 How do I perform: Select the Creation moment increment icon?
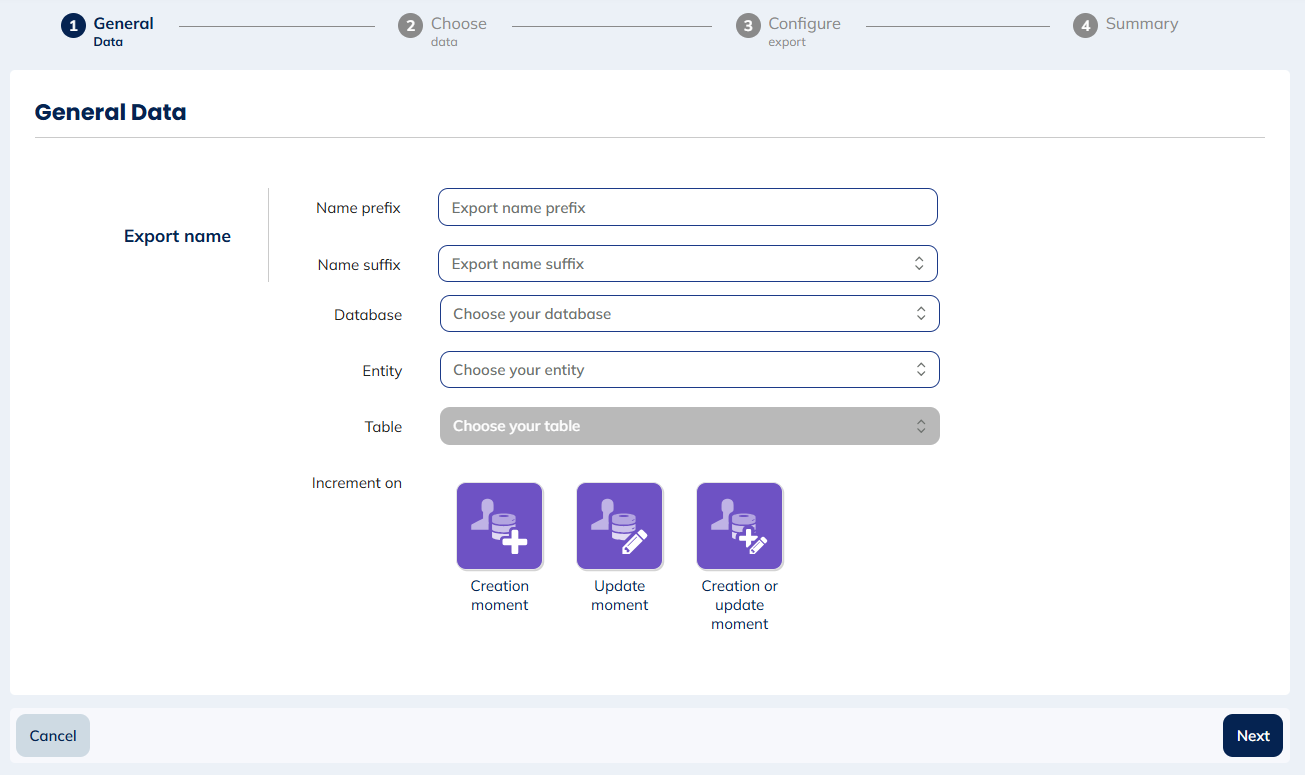coord(499,525)
